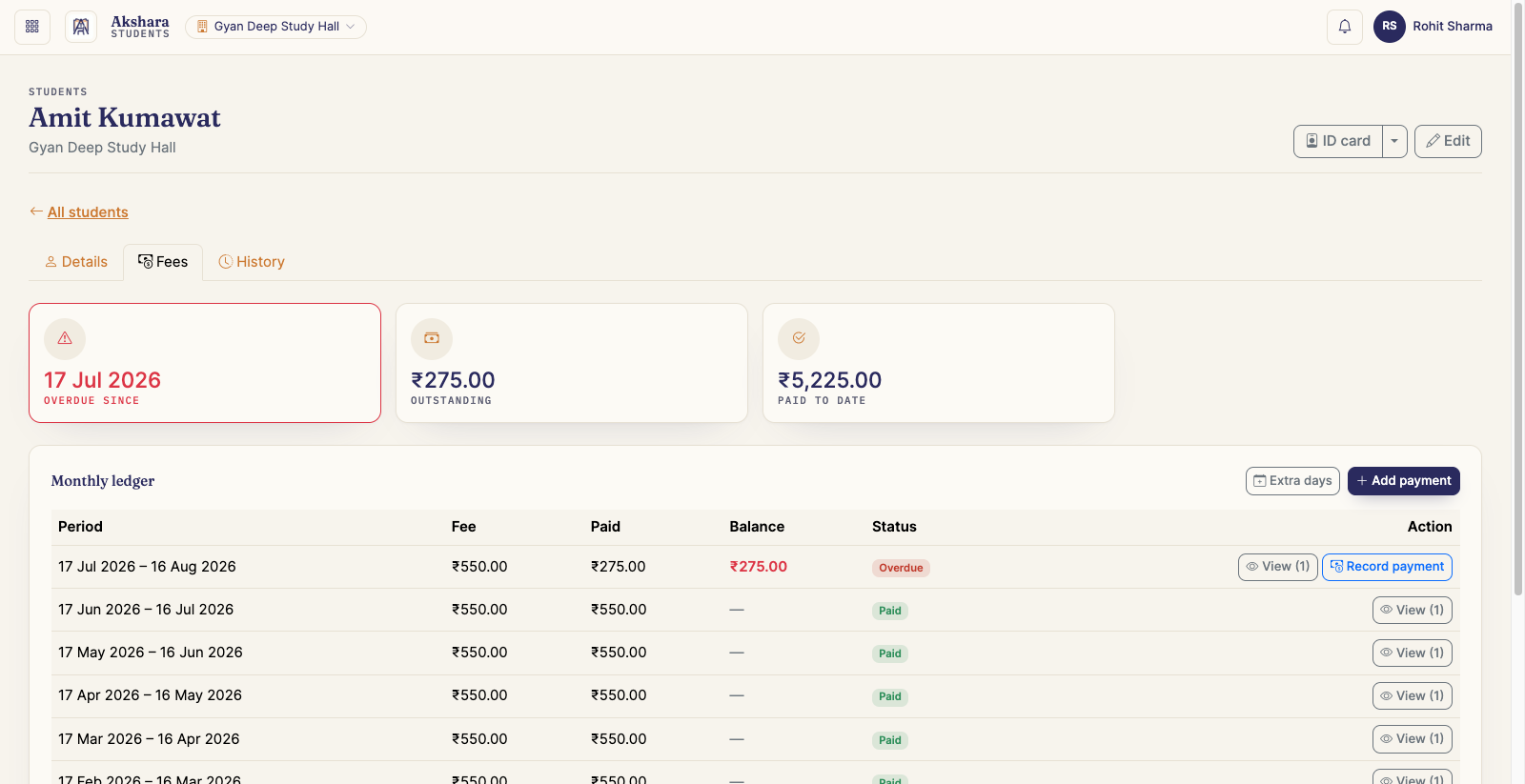The width and height of the screenshot is (1525, 784).
Task: Select the Fees tab
Action: click(163, 262)
